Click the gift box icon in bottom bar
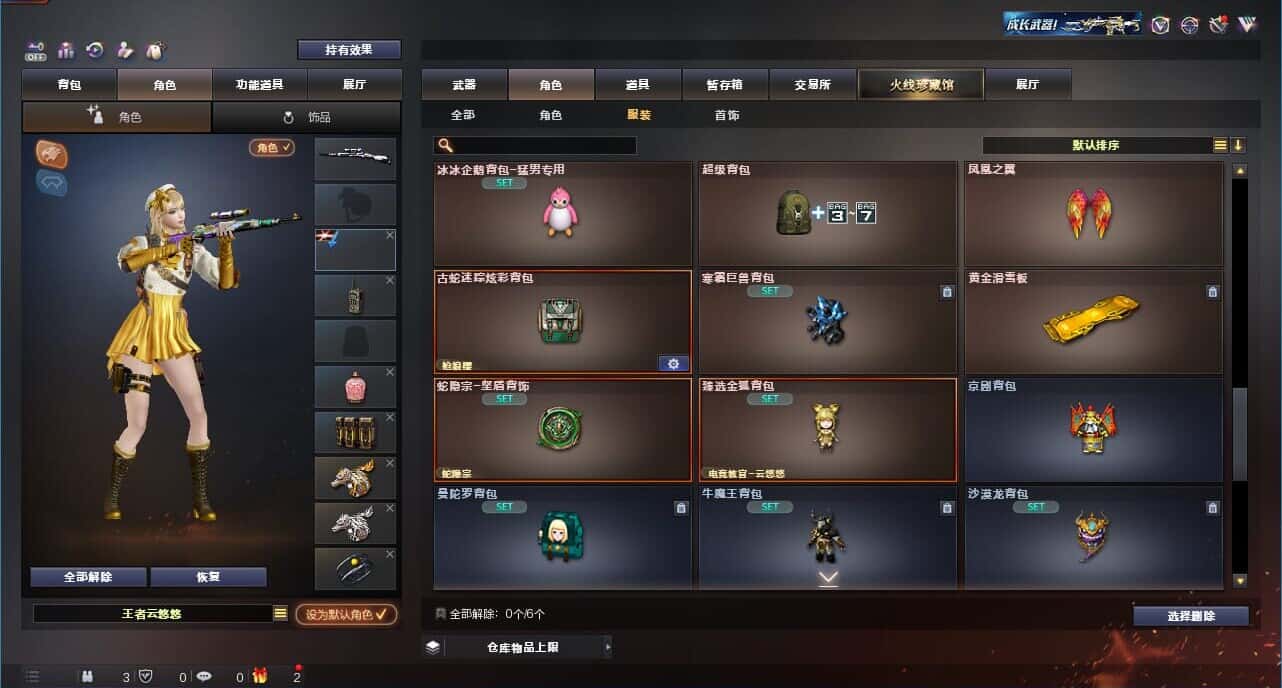This screenshot has height=688, width=1282. 260,676
